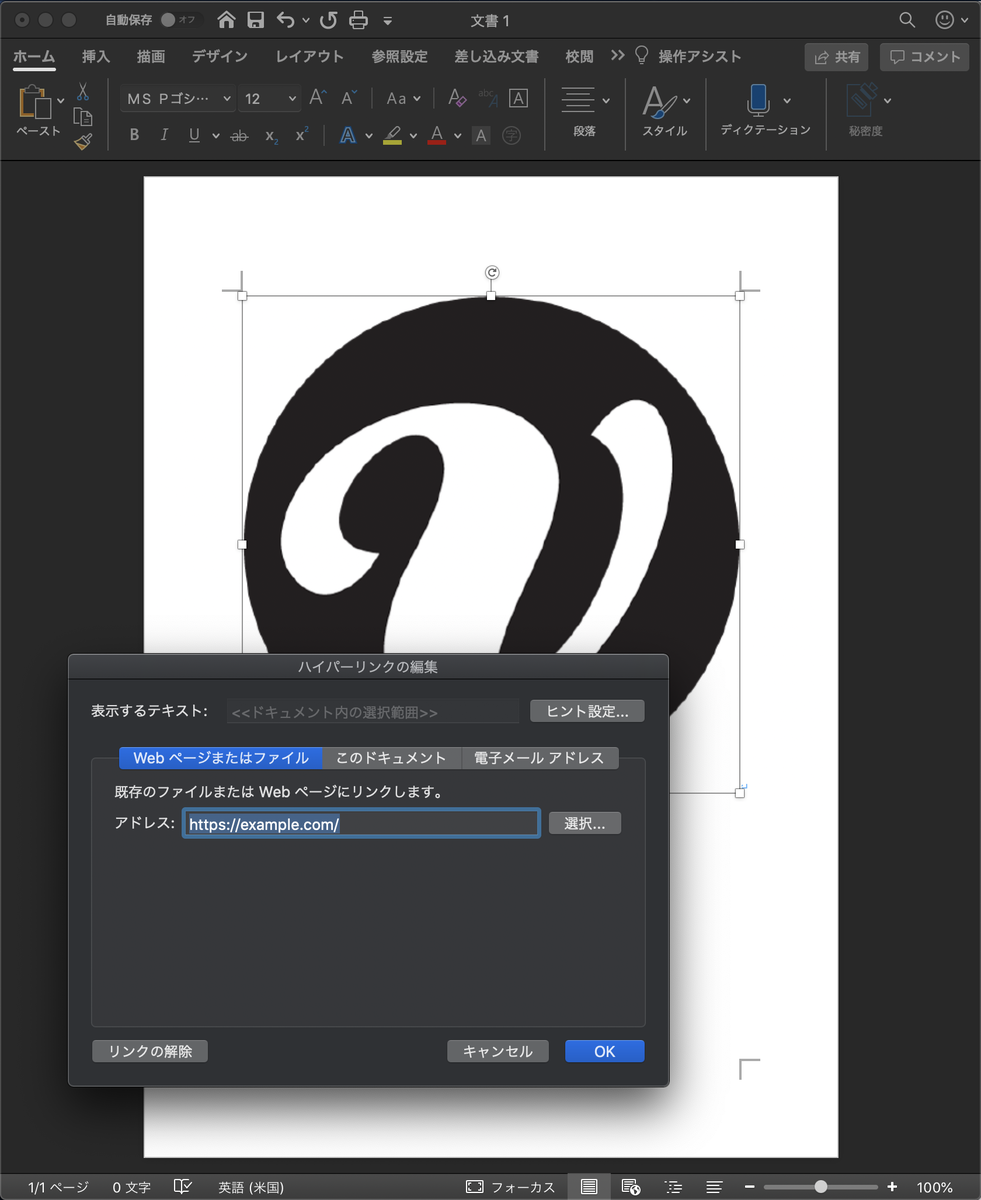Click the phonetic guide abc icon
The image size is (981, 1200).
point(488,98)
